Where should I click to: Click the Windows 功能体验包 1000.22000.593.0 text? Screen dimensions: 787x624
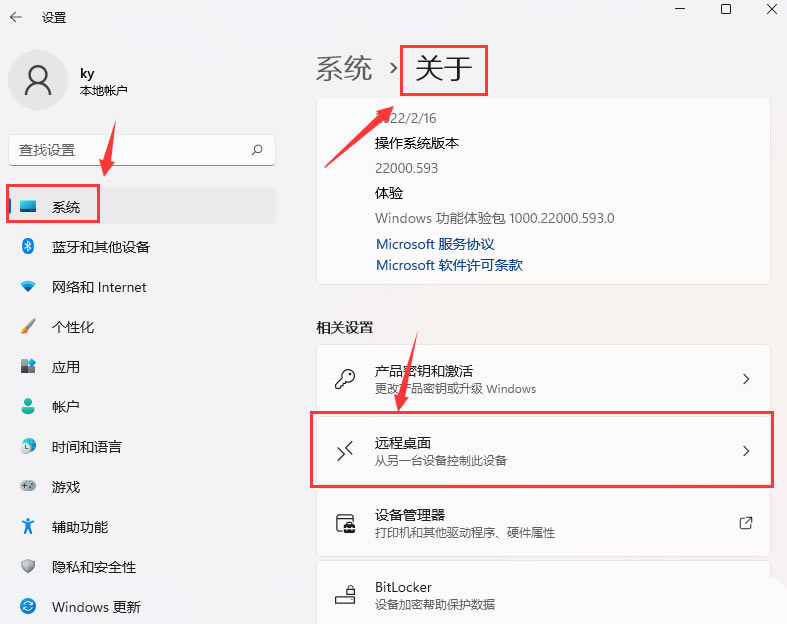pos(494,218)
